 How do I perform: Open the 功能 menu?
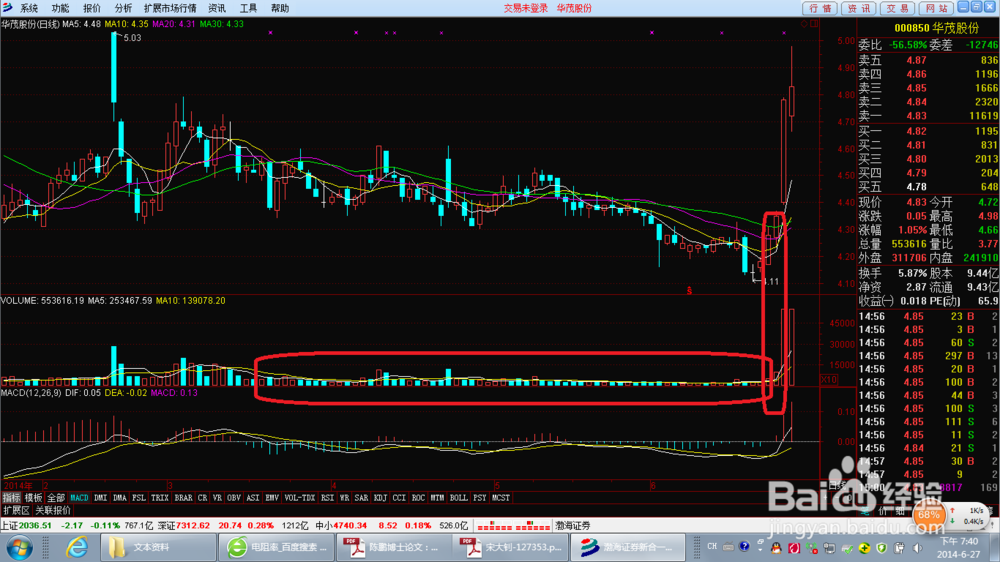point(60,8)
